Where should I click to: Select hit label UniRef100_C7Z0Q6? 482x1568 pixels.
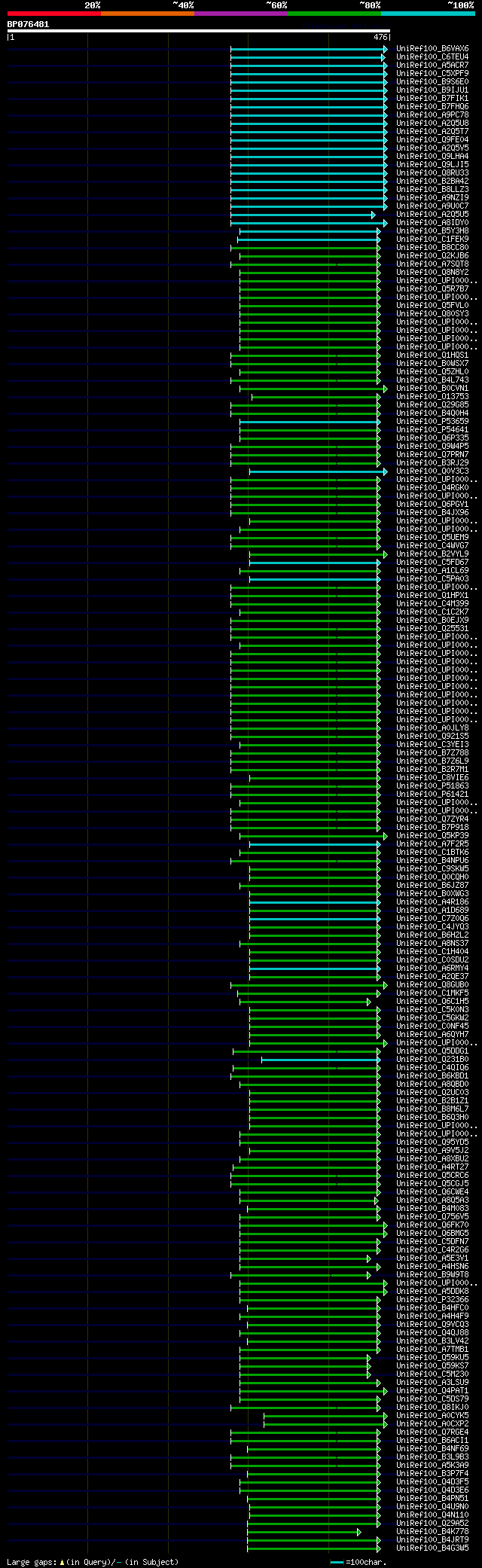tap(432, 919)
